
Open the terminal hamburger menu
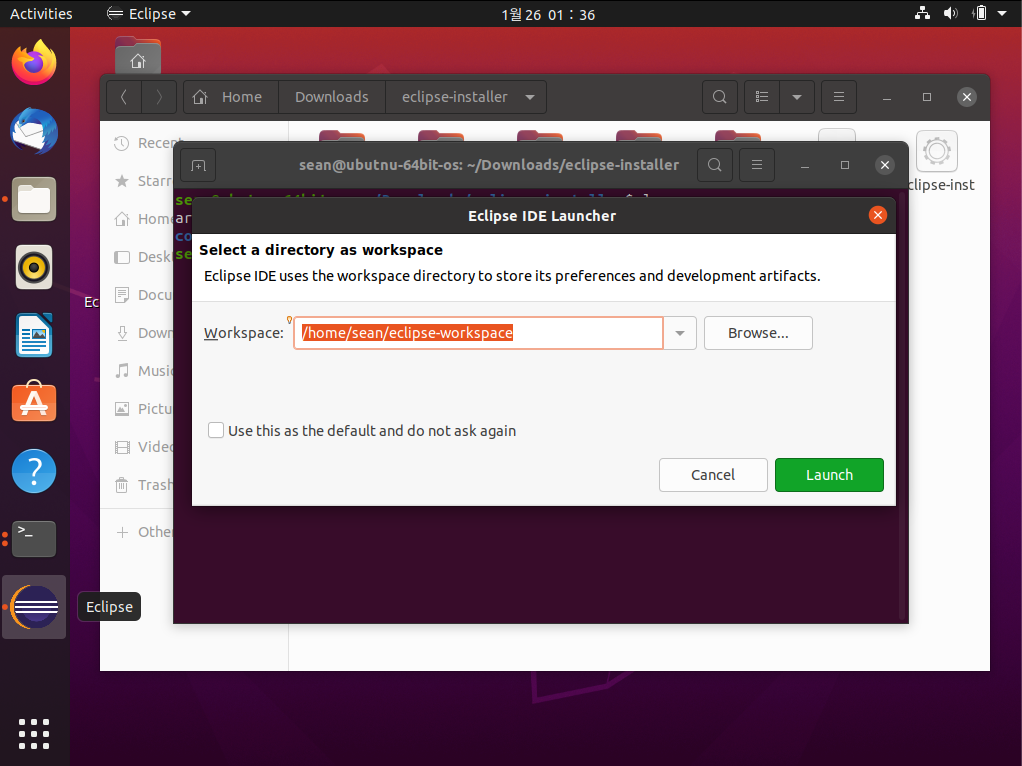[x=757, y=165]
